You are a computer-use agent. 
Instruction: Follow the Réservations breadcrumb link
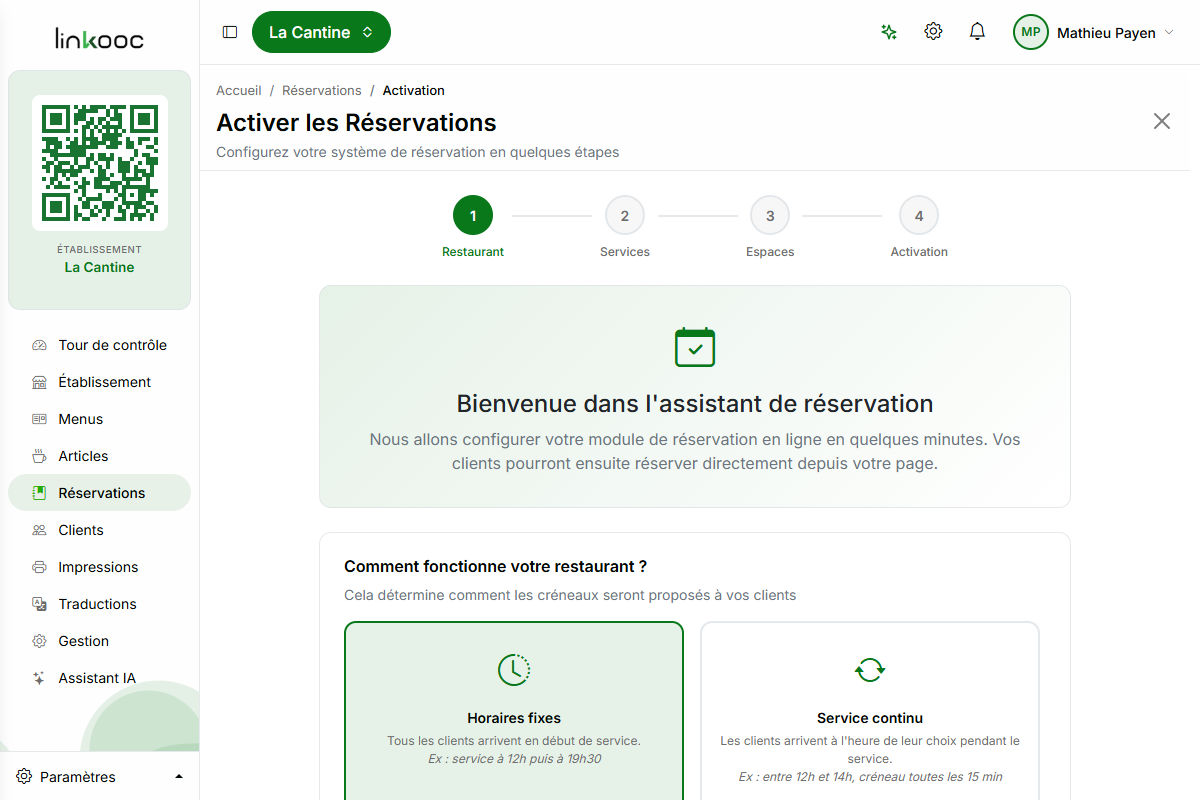322,90
